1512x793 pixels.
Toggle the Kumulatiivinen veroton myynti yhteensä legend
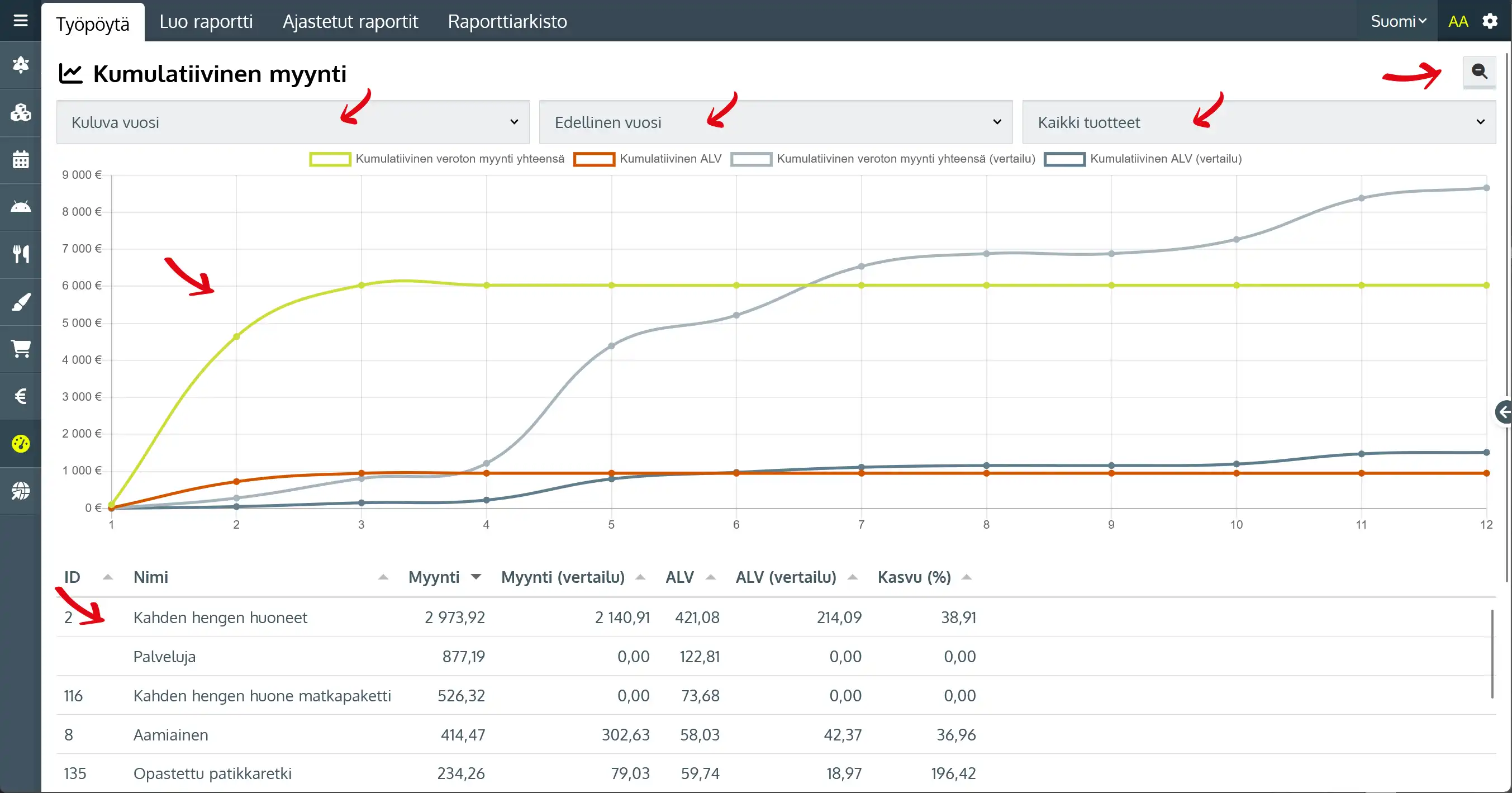(437, 159)
